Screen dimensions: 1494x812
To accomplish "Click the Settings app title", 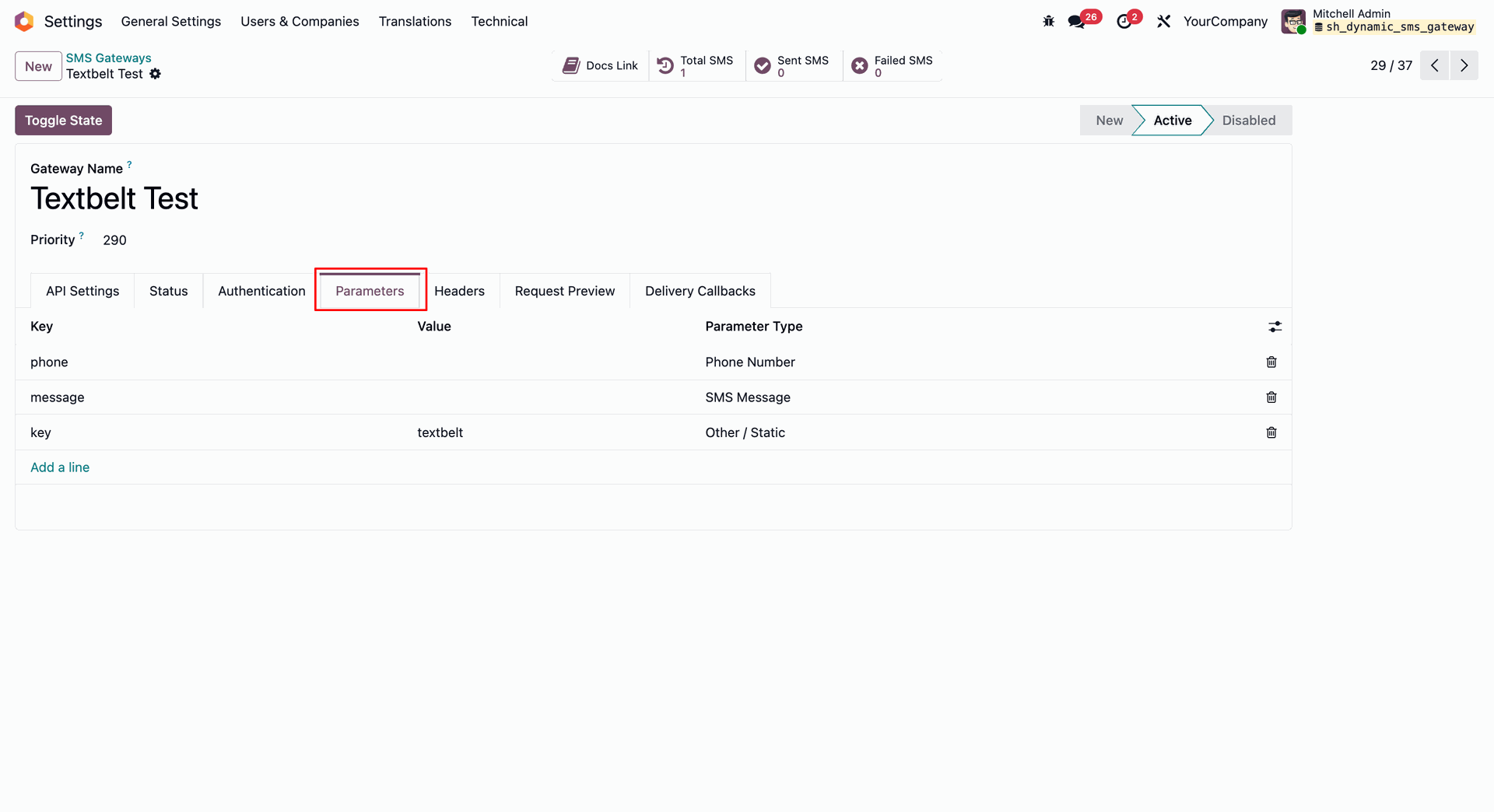I will coord(73,21).
